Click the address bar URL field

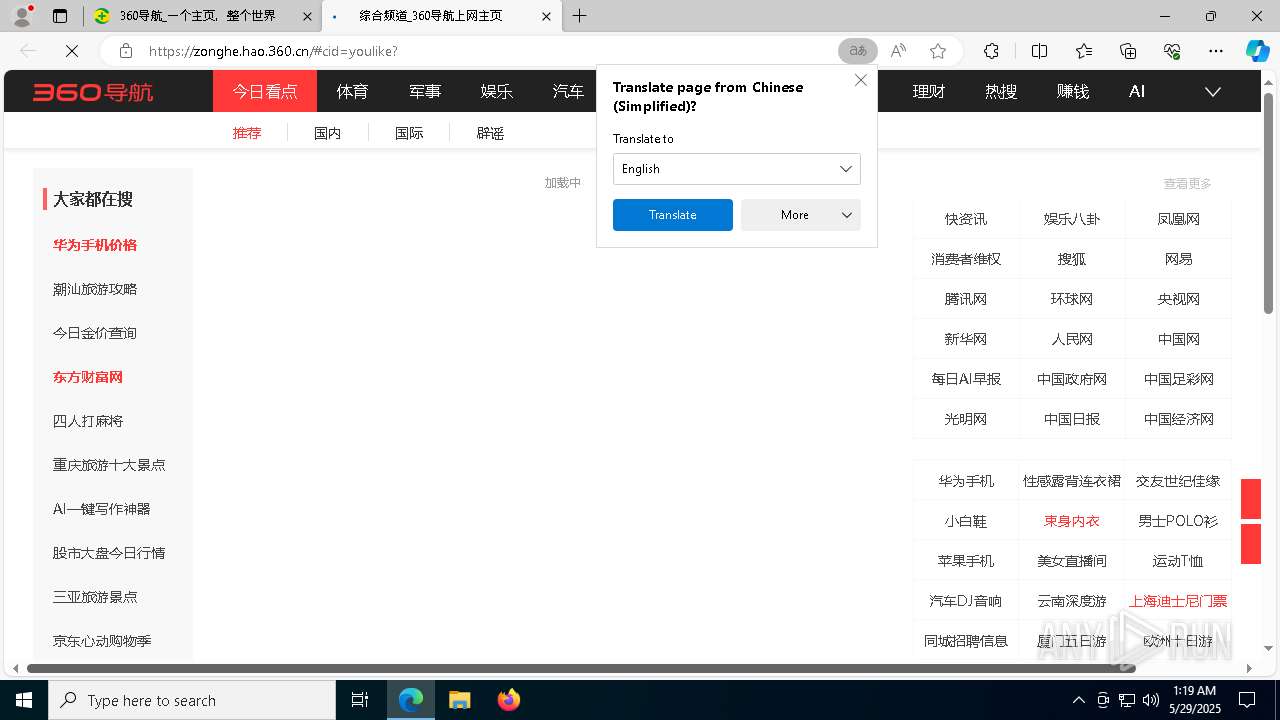(x=490, y=51)
